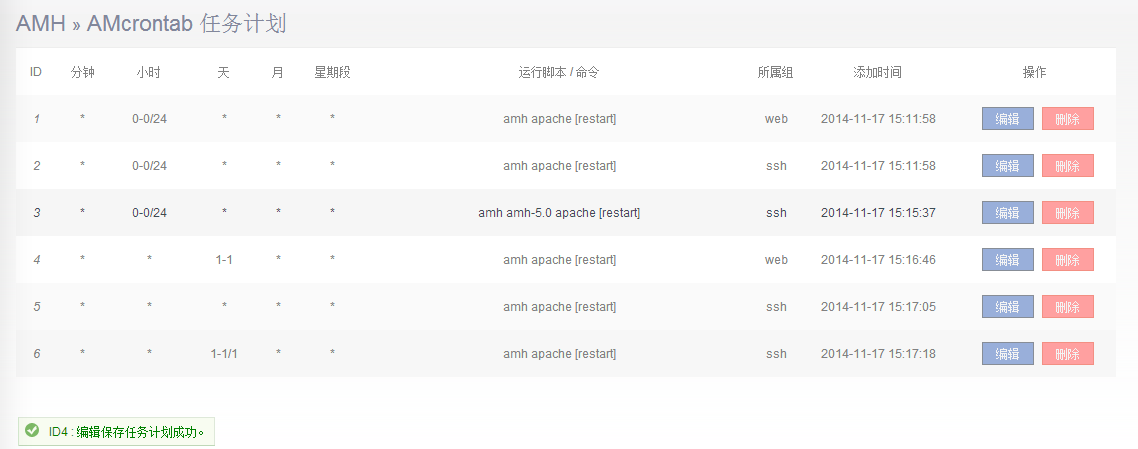Viewport: 1138px width, 449px height.
Task: Edit cron task with ID 1
Action: [x=1007, y=119]
